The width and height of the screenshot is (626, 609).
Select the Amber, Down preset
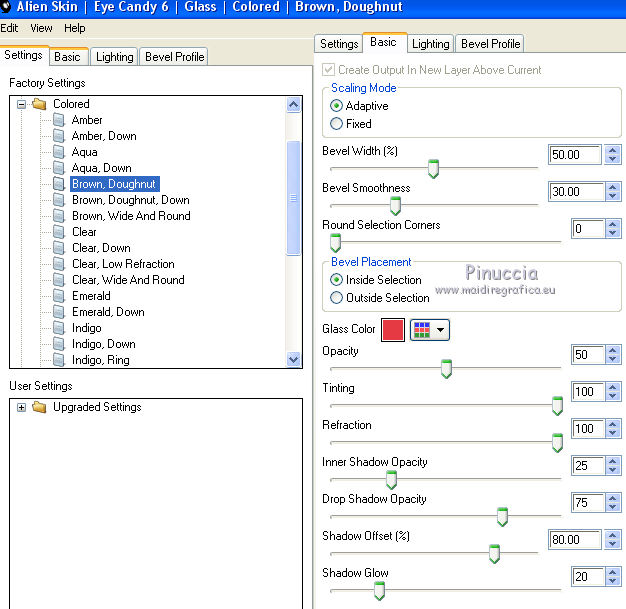tap(104, 136)
